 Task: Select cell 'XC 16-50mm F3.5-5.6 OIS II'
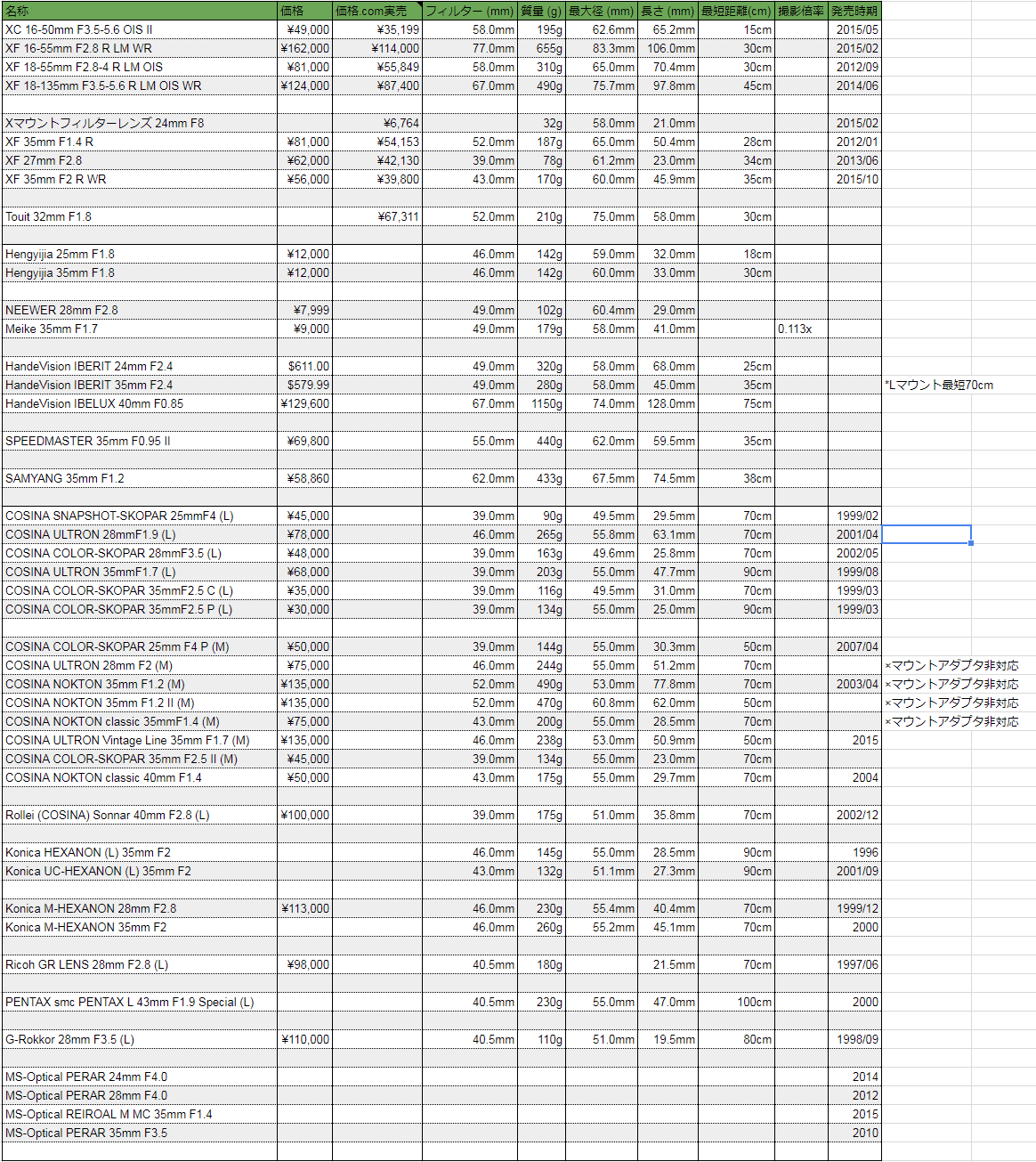point(140,29)
